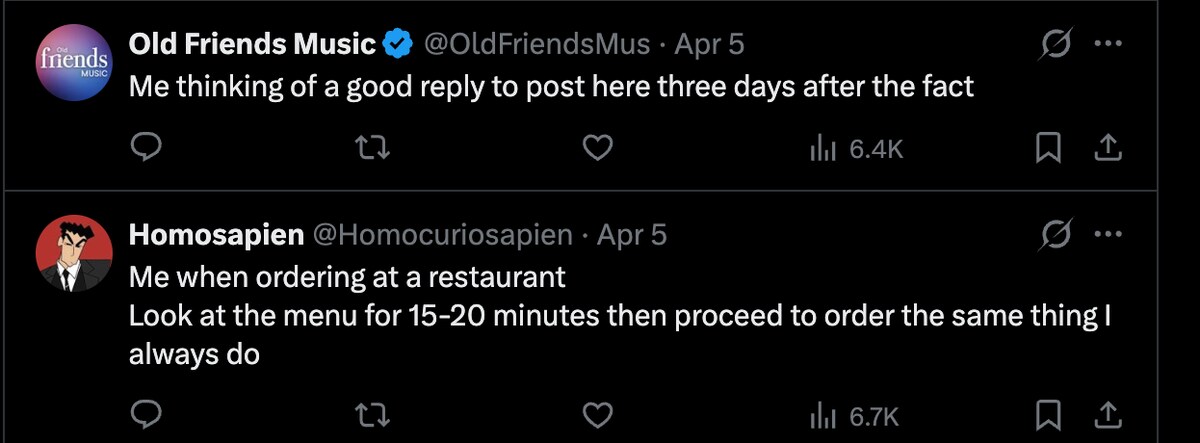Repost Homosapien's restaurant tweet
Image resolution: width=1200 pixels, height=443 pixels.
click(x=372, y=413)
